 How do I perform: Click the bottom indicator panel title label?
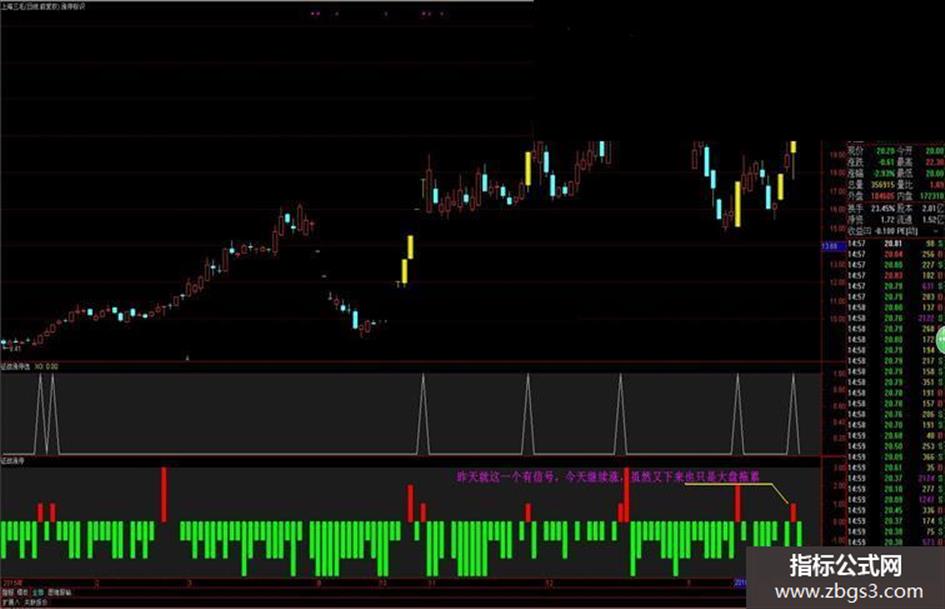point(13,461)
